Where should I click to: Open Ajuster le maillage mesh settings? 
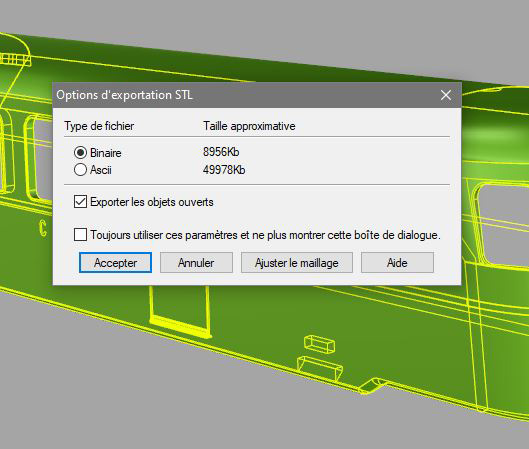click(x=297, y=262)
